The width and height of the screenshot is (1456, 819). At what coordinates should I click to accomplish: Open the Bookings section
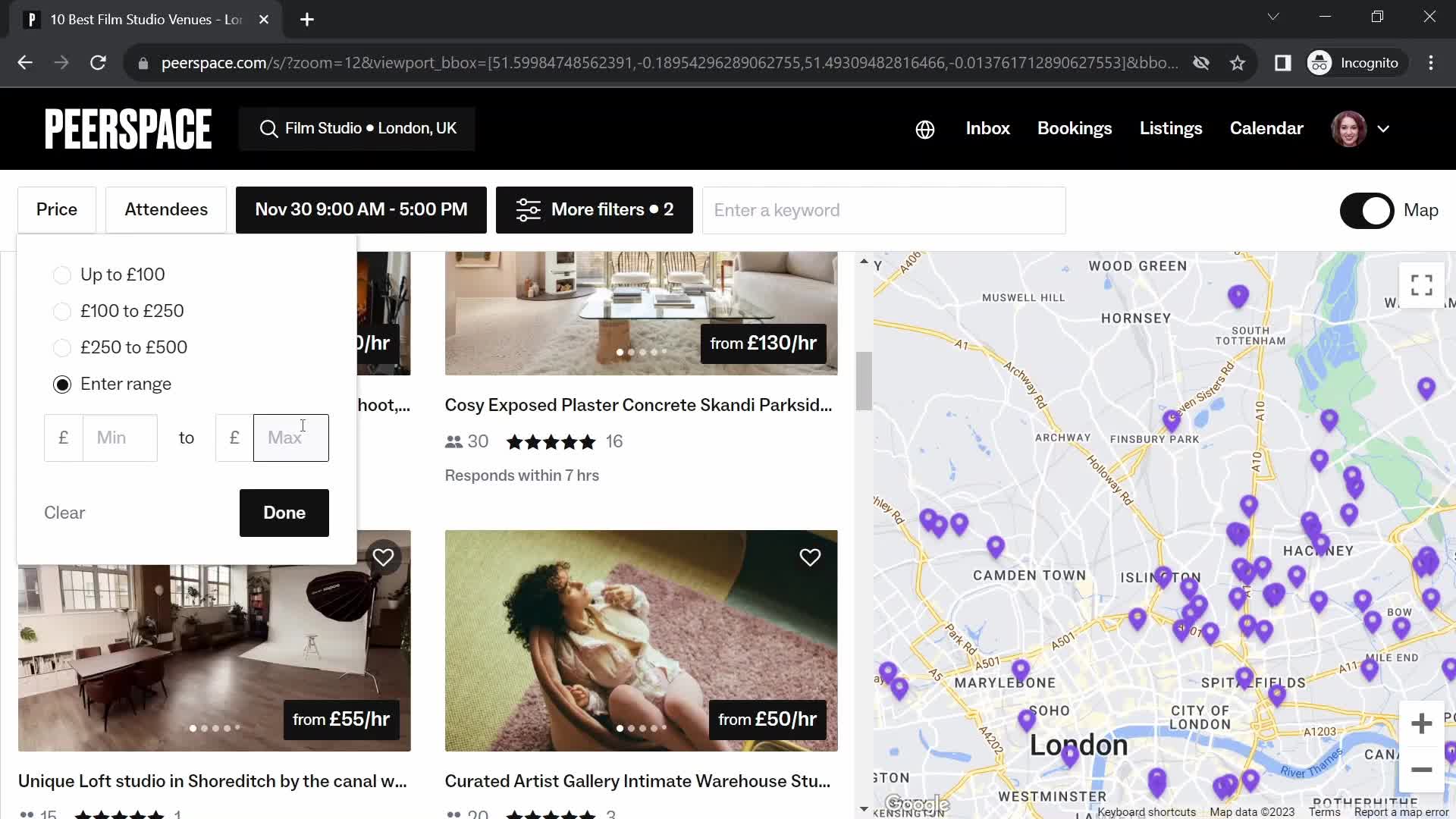click(x=1075, y=129)
